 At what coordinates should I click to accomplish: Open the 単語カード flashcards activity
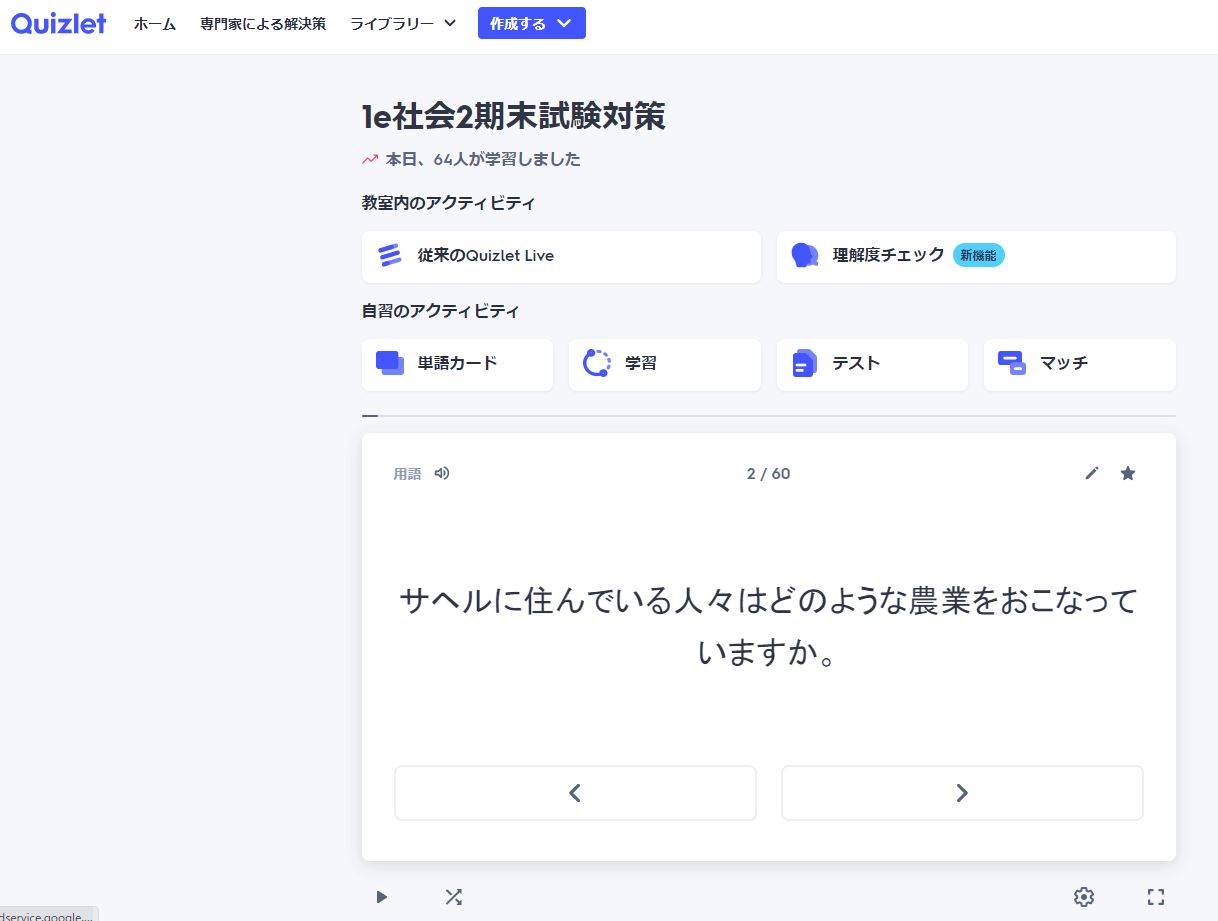457,364
